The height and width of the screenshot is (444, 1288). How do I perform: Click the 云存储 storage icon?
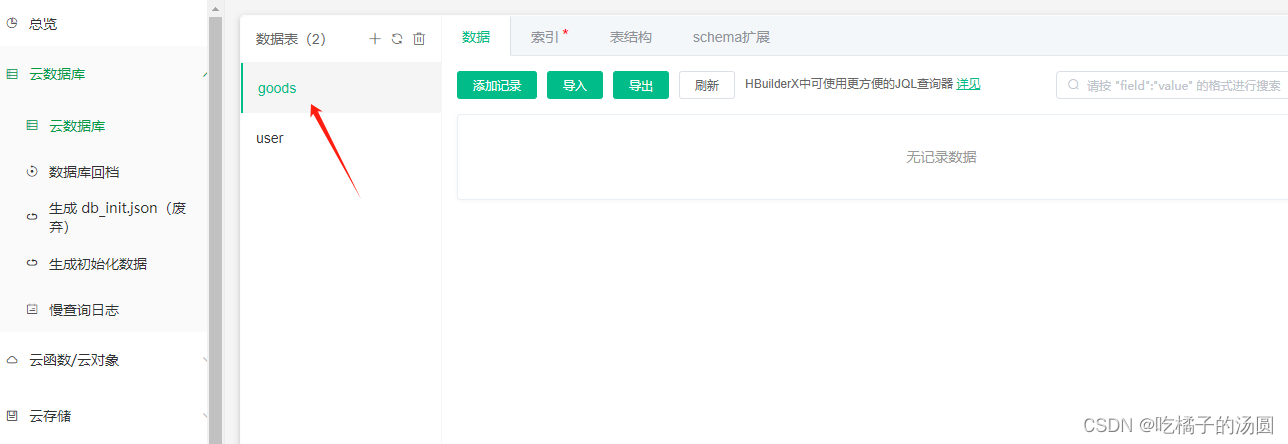pyautogui.click(x=13, y=415)
